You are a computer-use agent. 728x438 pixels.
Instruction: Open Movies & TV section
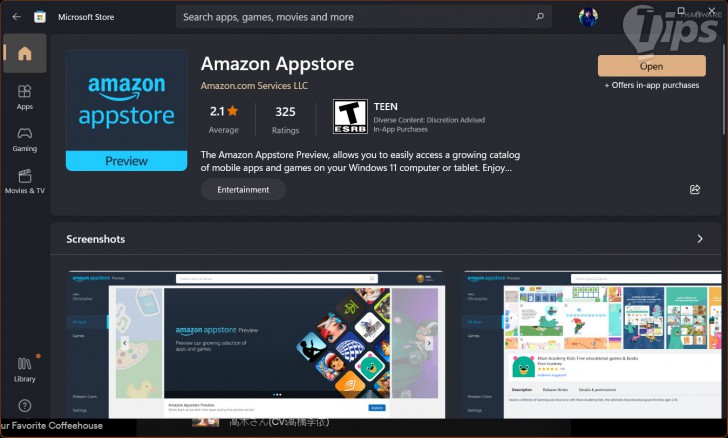[x=25, y=182]
